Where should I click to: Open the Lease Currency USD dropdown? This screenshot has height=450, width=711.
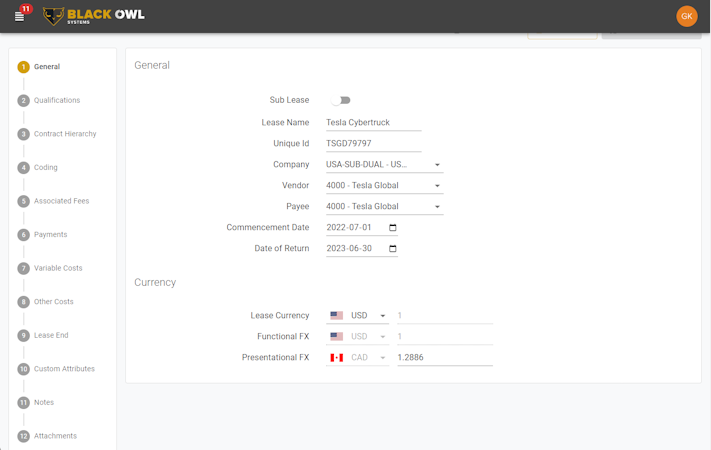(357, 315)
